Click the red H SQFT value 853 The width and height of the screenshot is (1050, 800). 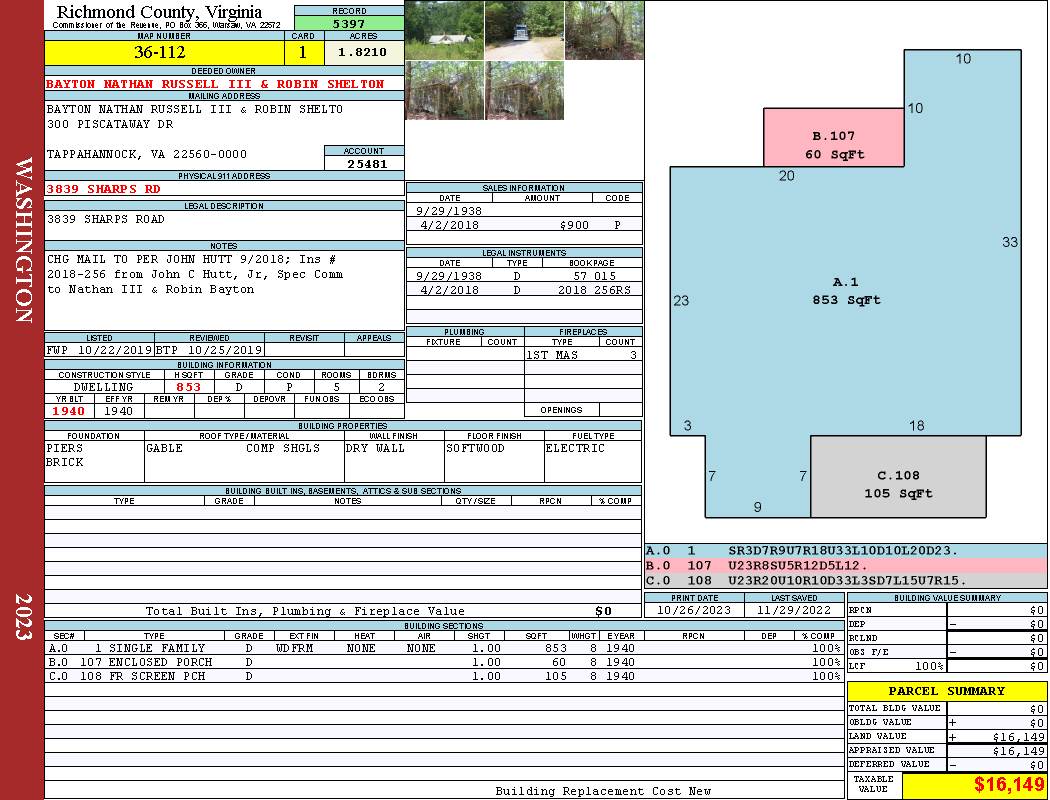[188, 387]
